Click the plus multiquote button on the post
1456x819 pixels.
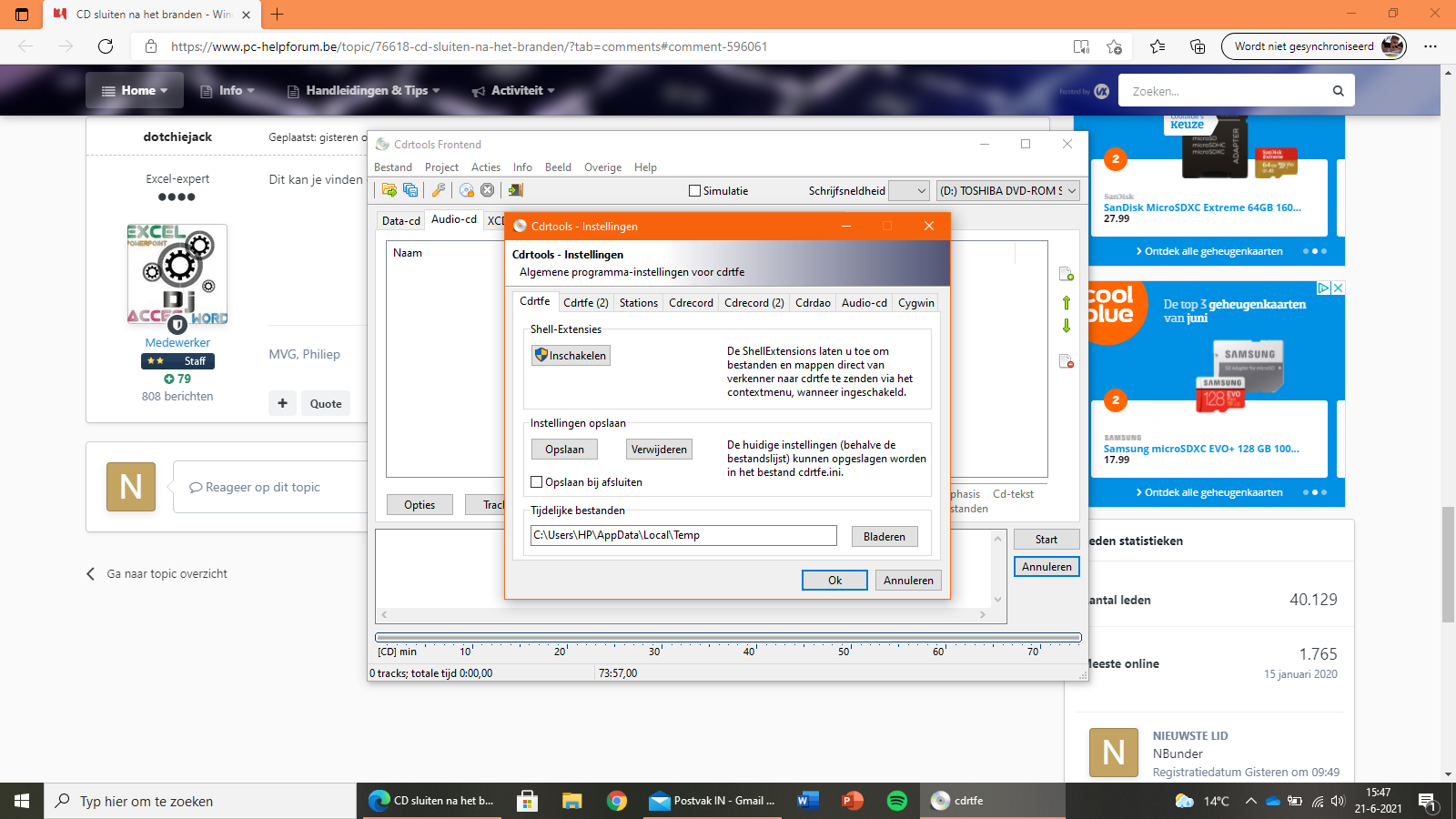click(x=282, y=403)
